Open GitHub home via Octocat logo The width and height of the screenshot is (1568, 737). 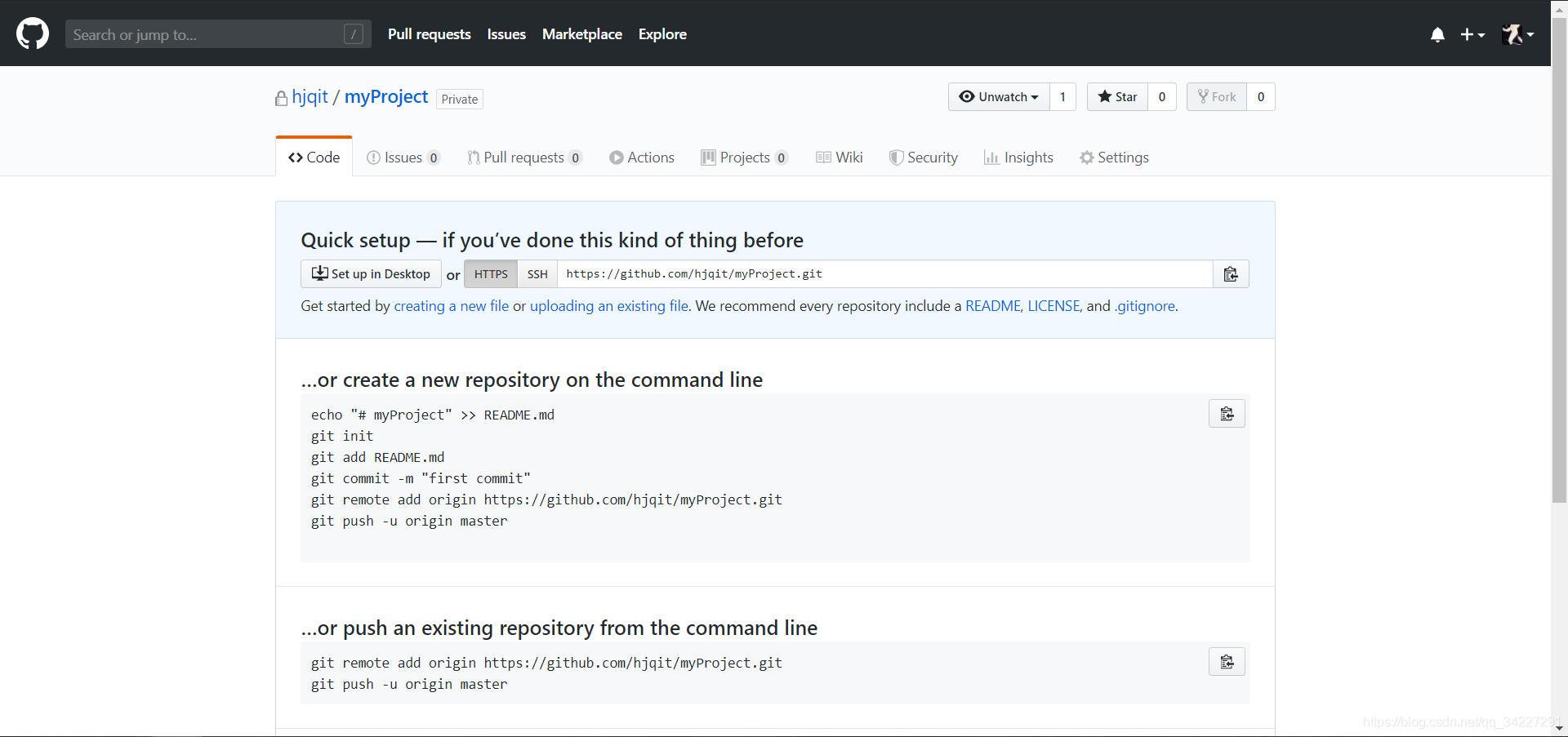point(33,33)
